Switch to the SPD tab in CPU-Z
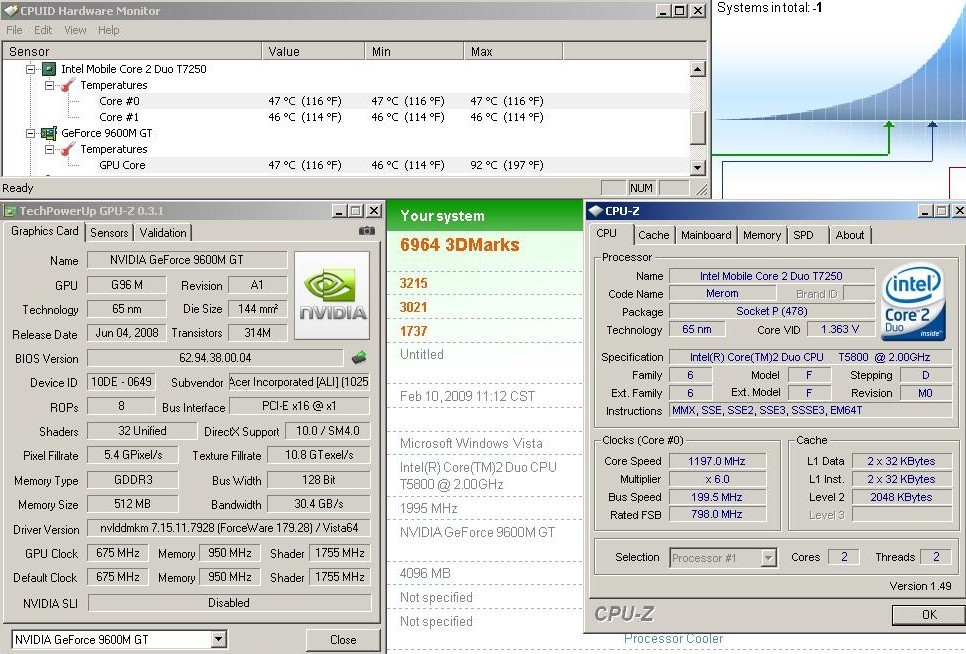Viewport: 966px width, 654px height. point(803,235)
